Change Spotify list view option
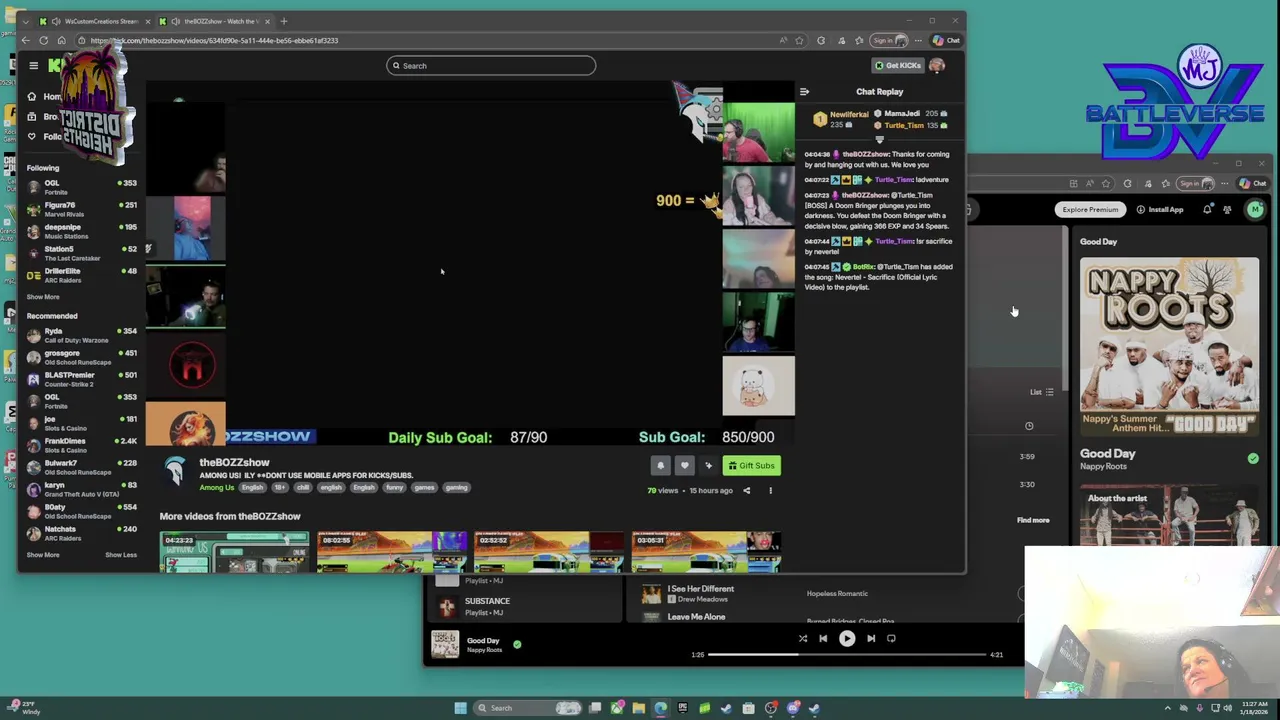The height and width of the screenshot is (720, 1280). 1042,392
